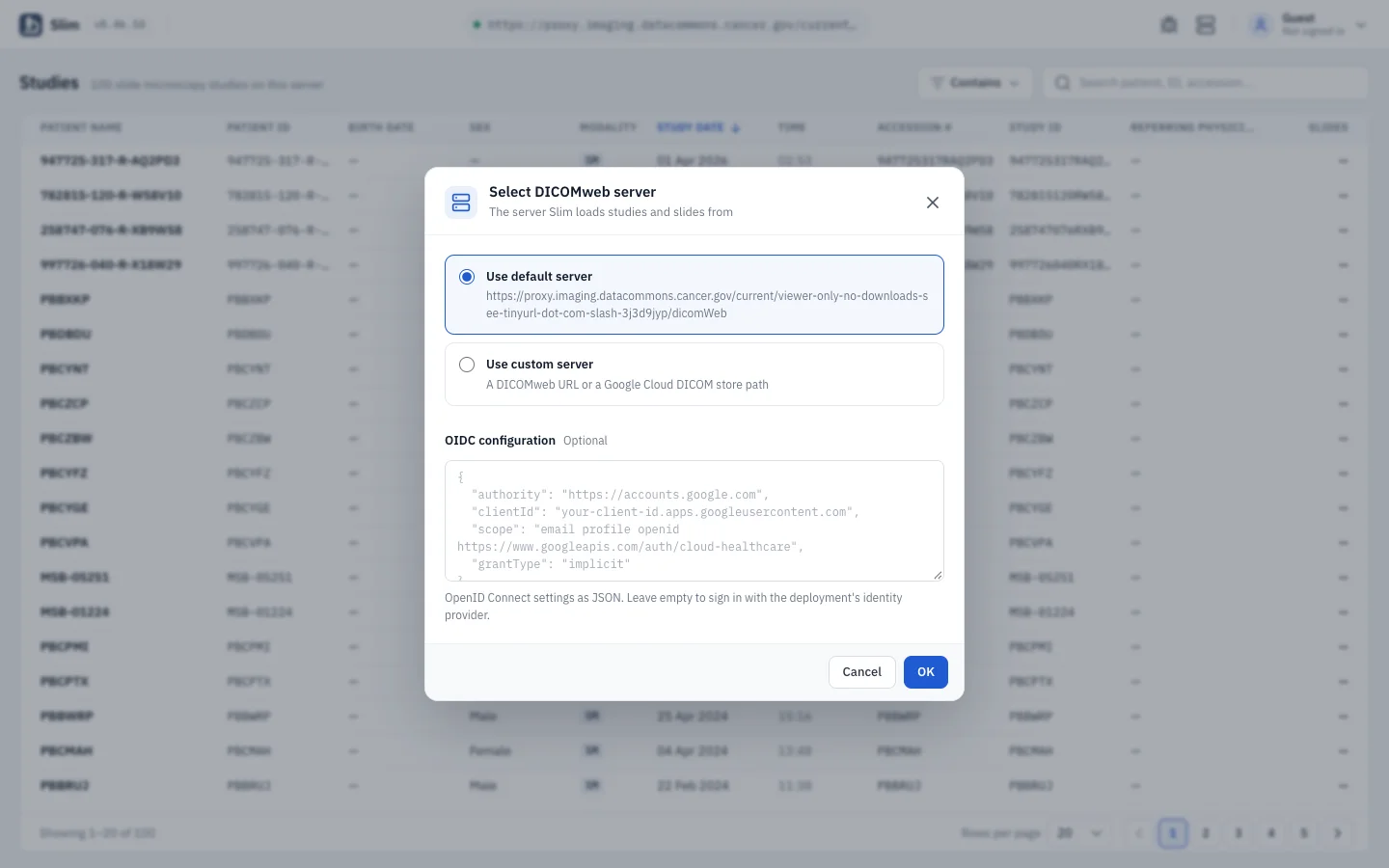Open the Contains filter dropdown behind the dialog
The width and height of the screenshot is (1389, 868).
(975, 83)
